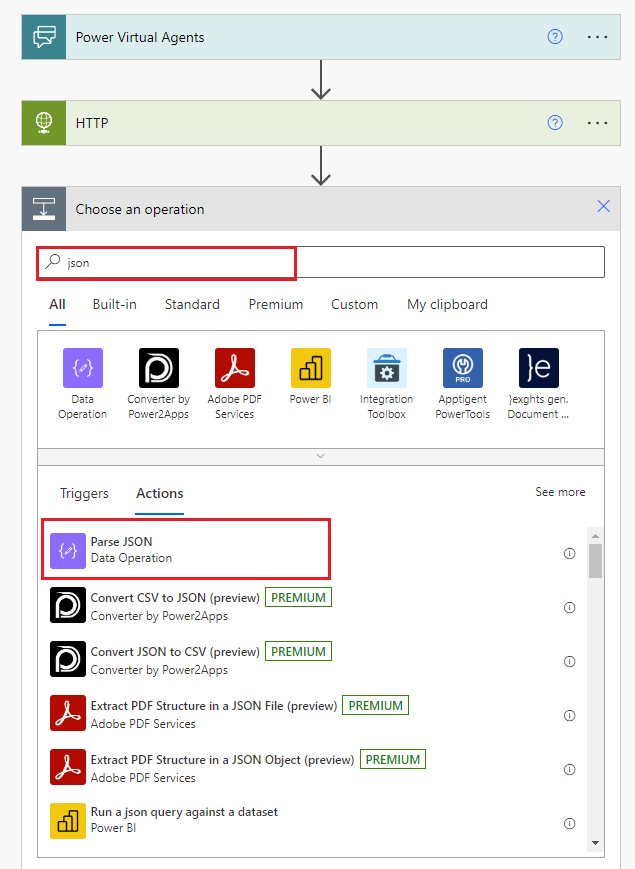Pick the Power BI connector icon

click(310, 368)
